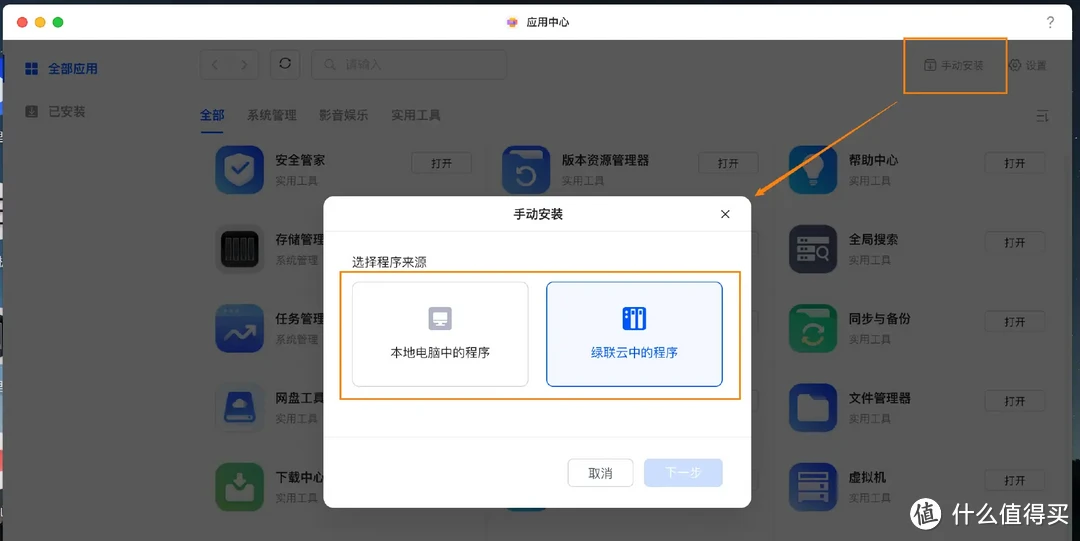Select the 绿联云中的程序 option
1080x541 pixels.
pos(634,334)
